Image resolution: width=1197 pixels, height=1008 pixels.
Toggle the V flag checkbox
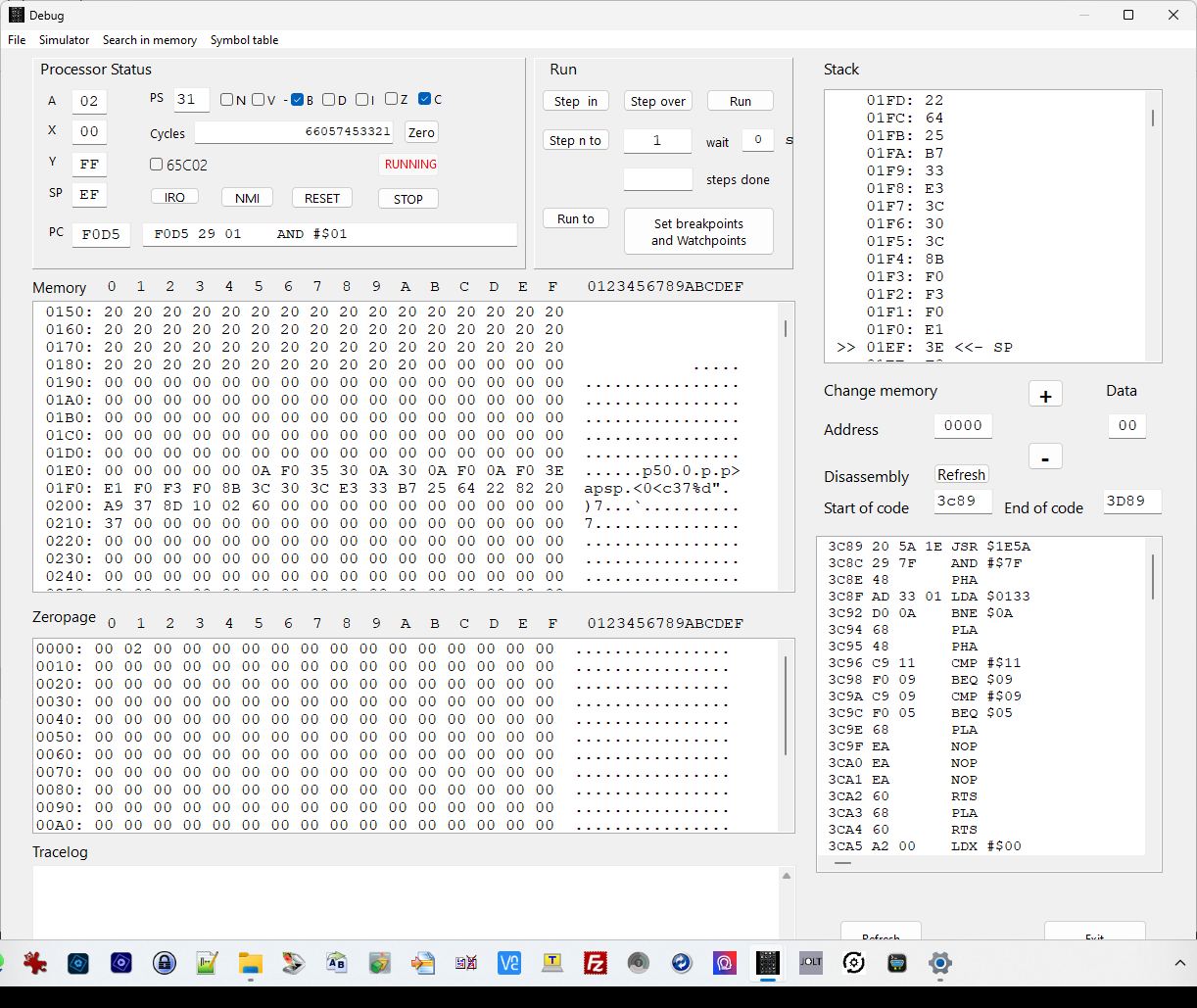(258, 99)
